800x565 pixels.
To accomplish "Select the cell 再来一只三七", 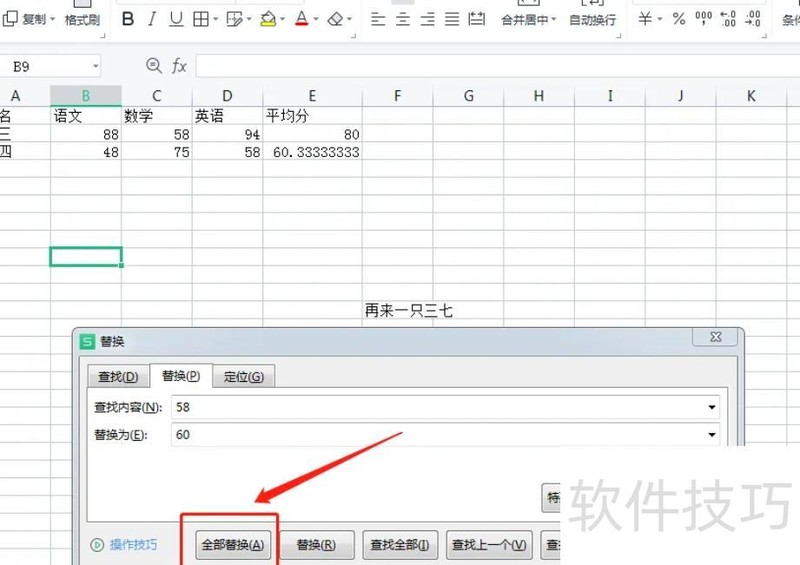I will point(397,310).
